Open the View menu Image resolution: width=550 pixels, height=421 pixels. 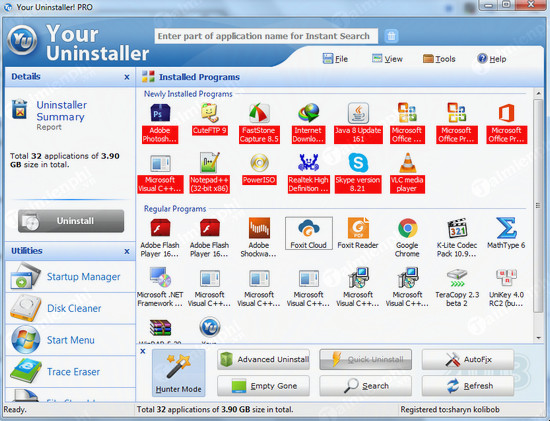[387, 59]
